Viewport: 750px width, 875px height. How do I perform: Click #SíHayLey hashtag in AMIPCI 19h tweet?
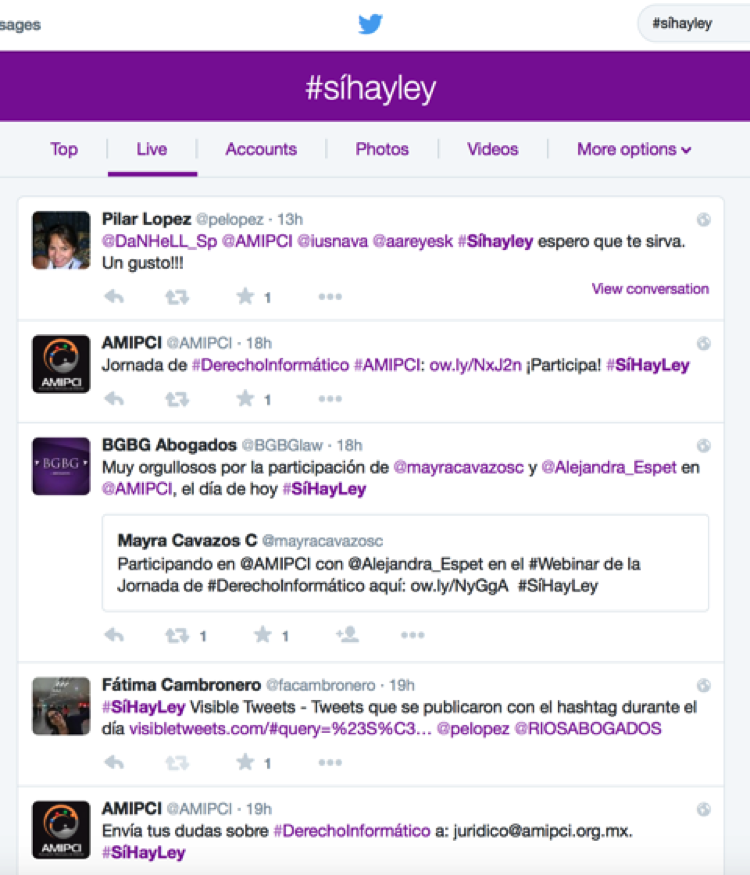point(143,853)
